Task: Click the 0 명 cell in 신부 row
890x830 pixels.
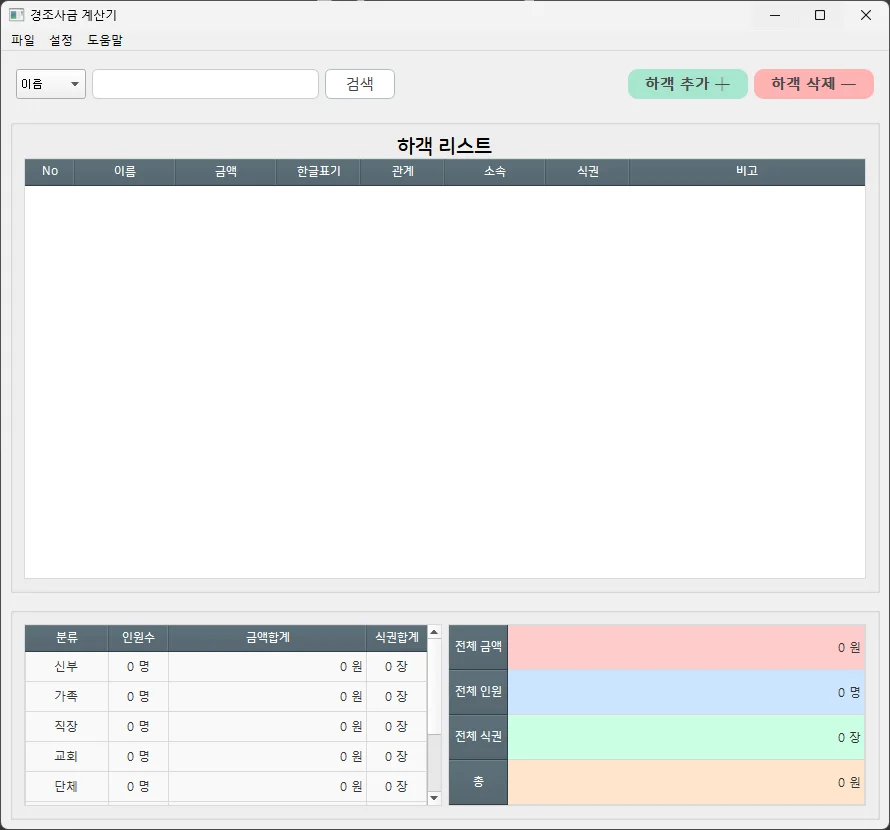Action: (x=138, y=666)
